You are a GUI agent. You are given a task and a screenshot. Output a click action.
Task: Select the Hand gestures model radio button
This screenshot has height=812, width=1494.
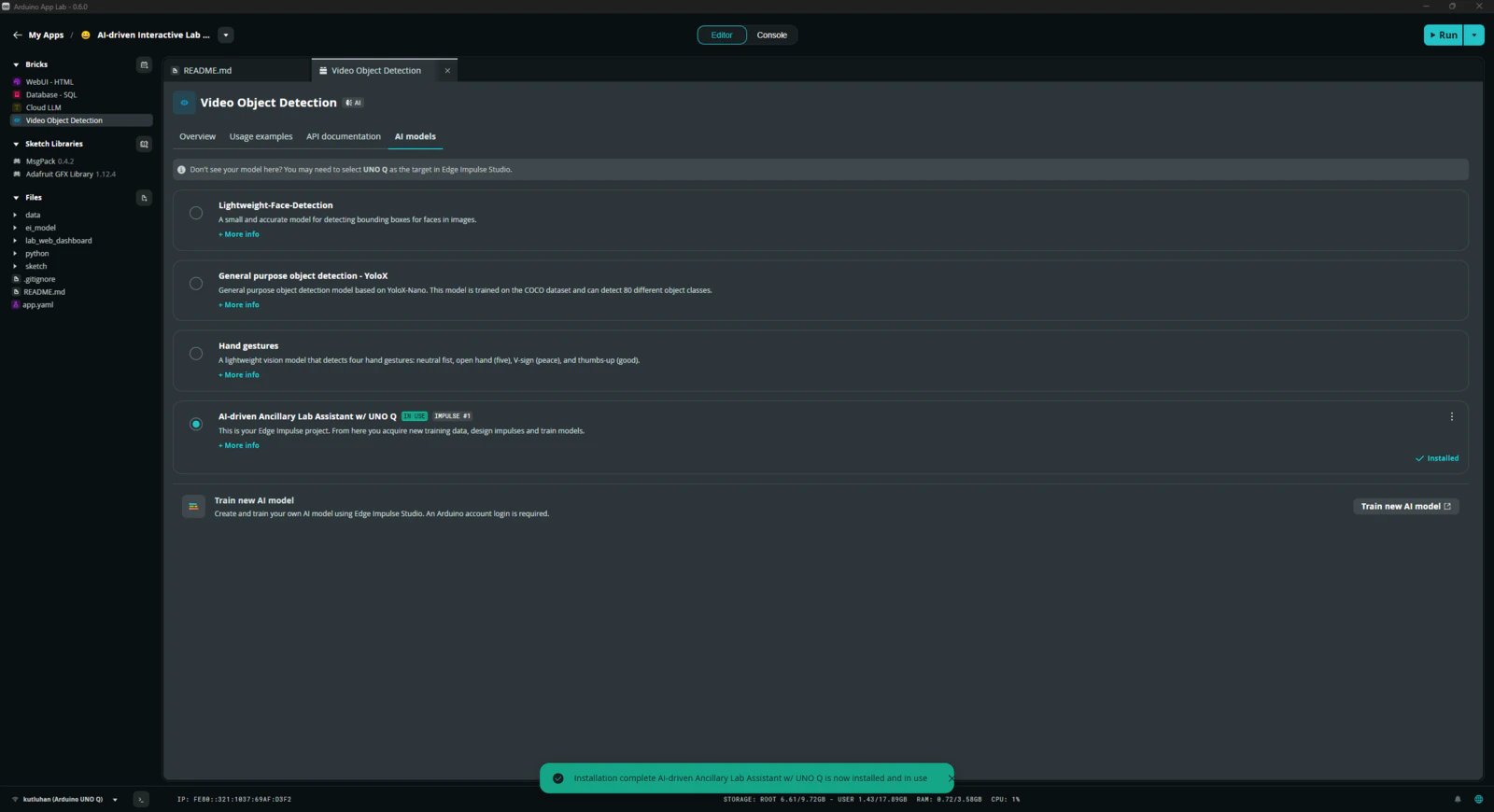point(196,354)
